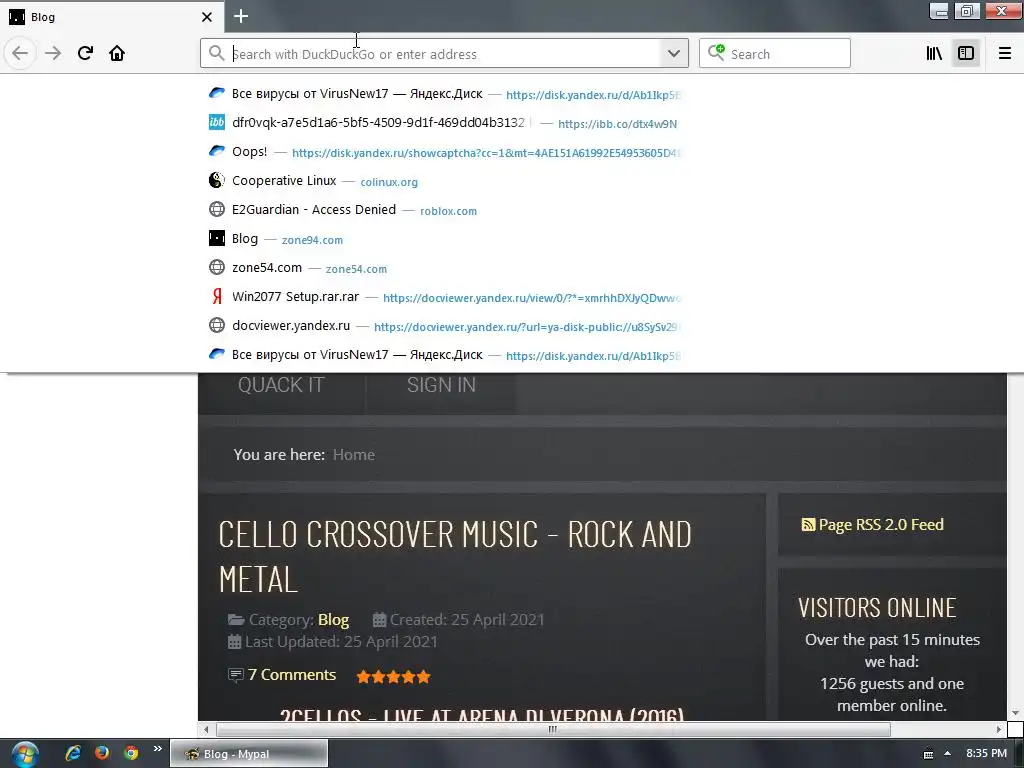Go back with the back arrow button
The image size is (1024, 768).
point(20,53)
